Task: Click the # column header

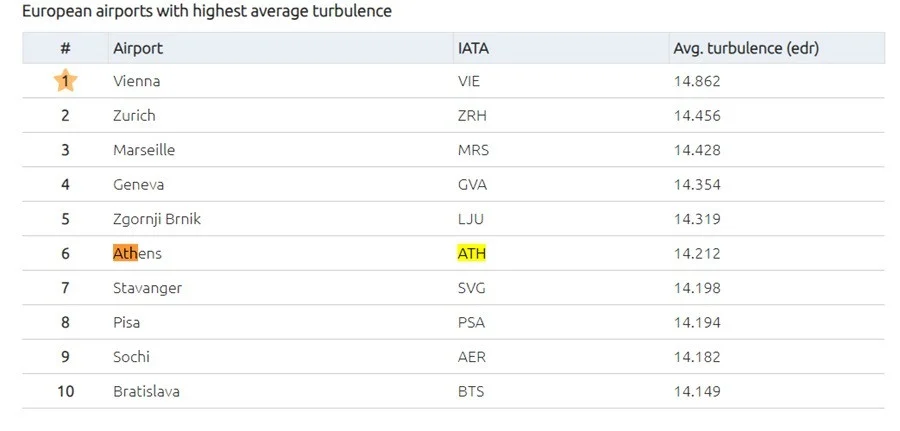Action: click(x=65, y=48)
